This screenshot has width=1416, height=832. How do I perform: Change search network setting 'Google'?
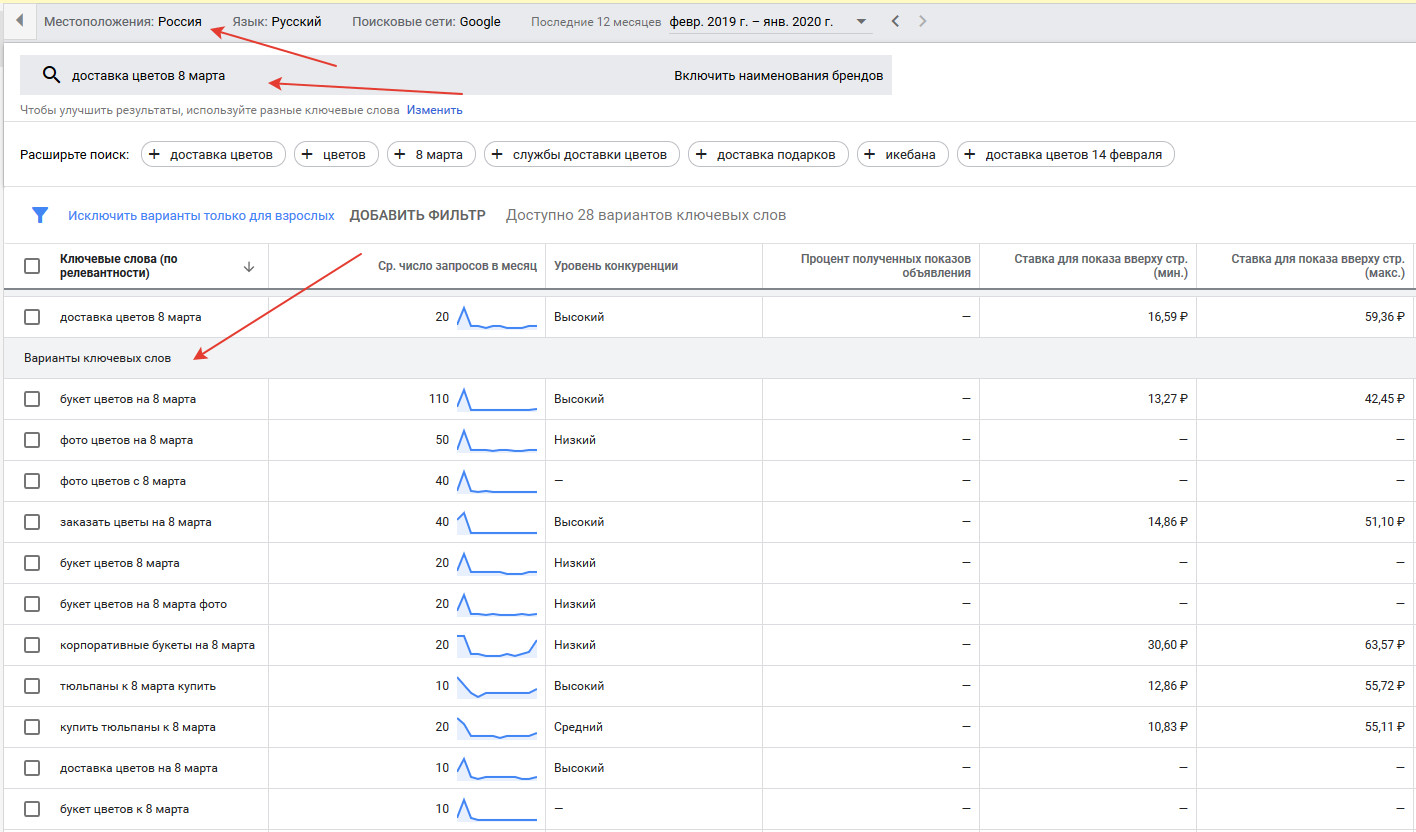click(480, 21)
